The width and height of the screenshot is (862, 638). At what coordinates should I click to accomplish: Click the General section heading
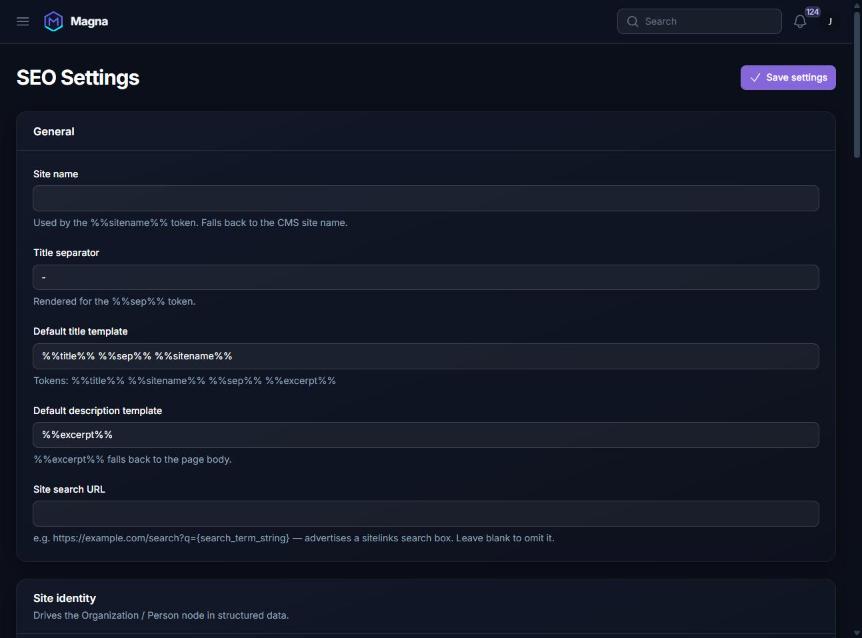[x=53, y=131]
